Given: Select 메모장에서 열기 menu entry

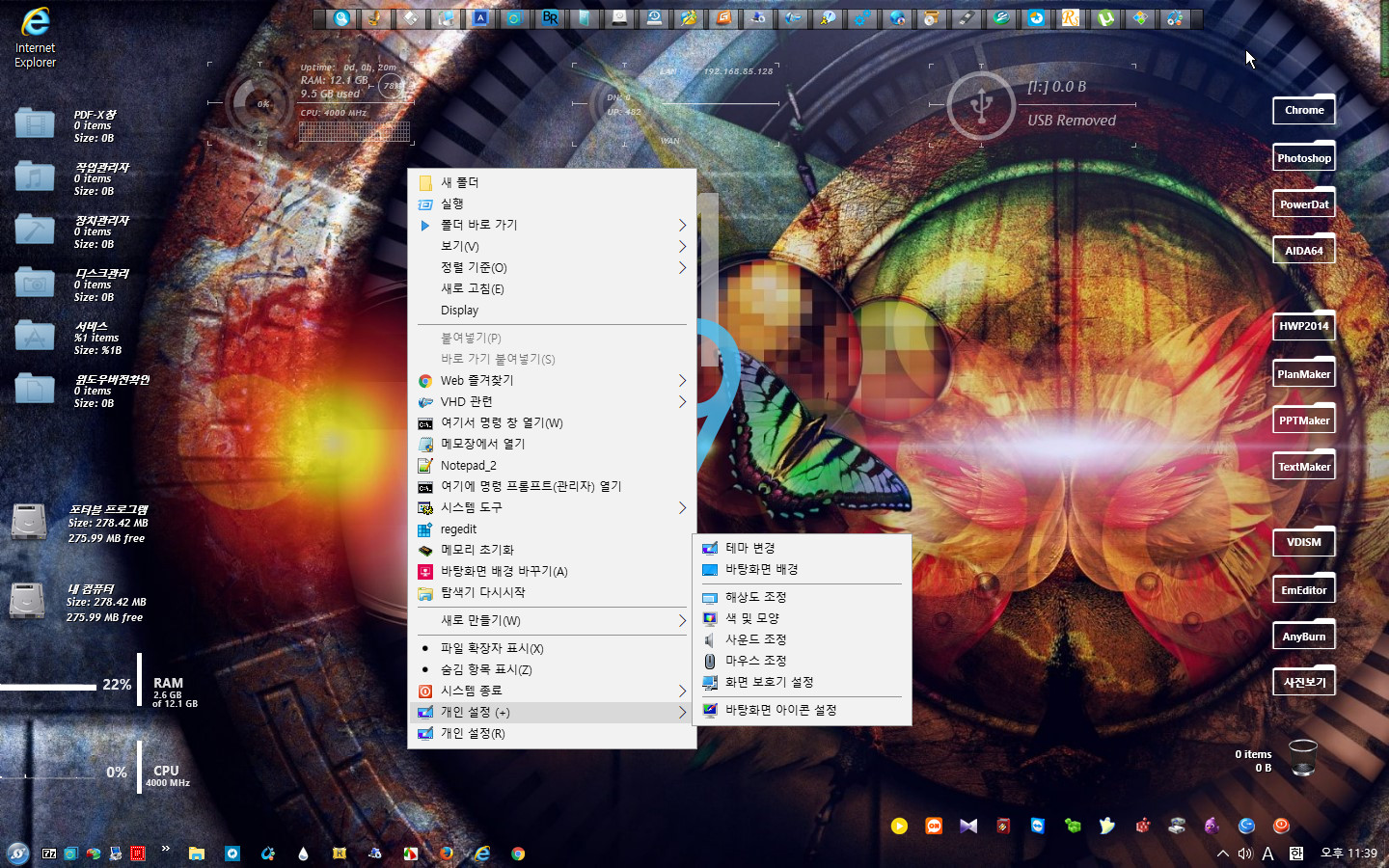Looking at the screenshot, I should [553, 444].
